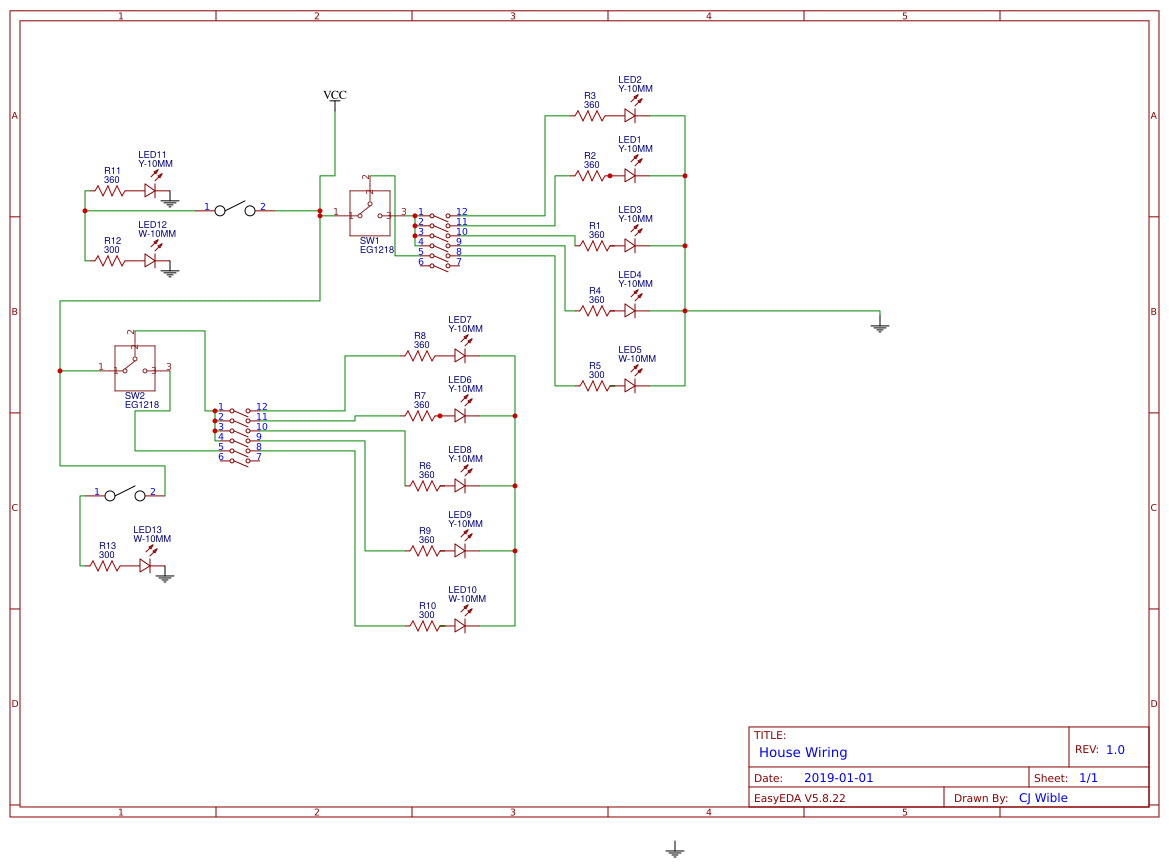Click the ground symbol below the sheet border

[x=675, y=849]
